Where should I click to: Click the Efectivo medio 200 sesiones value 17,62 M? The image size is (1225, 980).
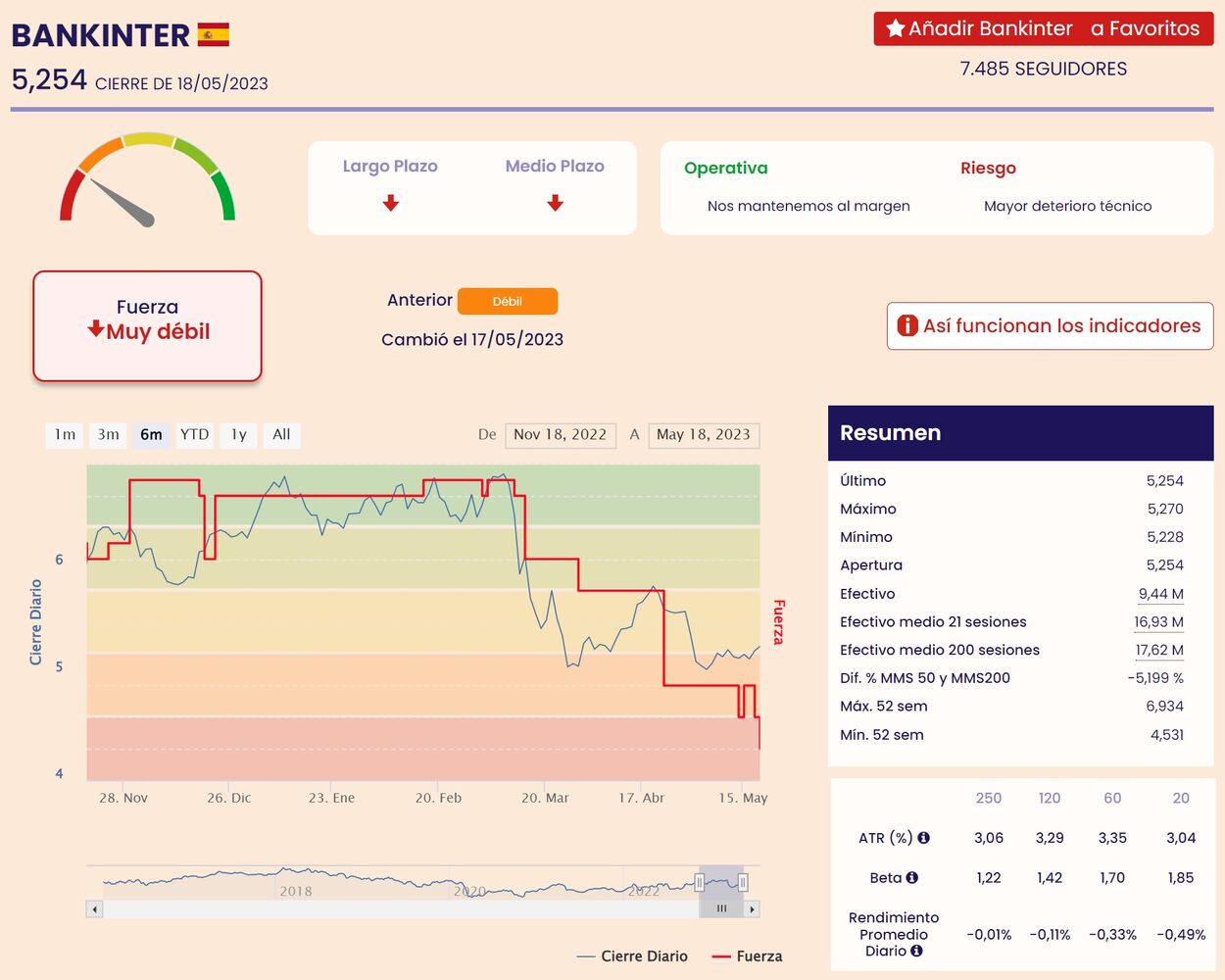pos(1159,650)
